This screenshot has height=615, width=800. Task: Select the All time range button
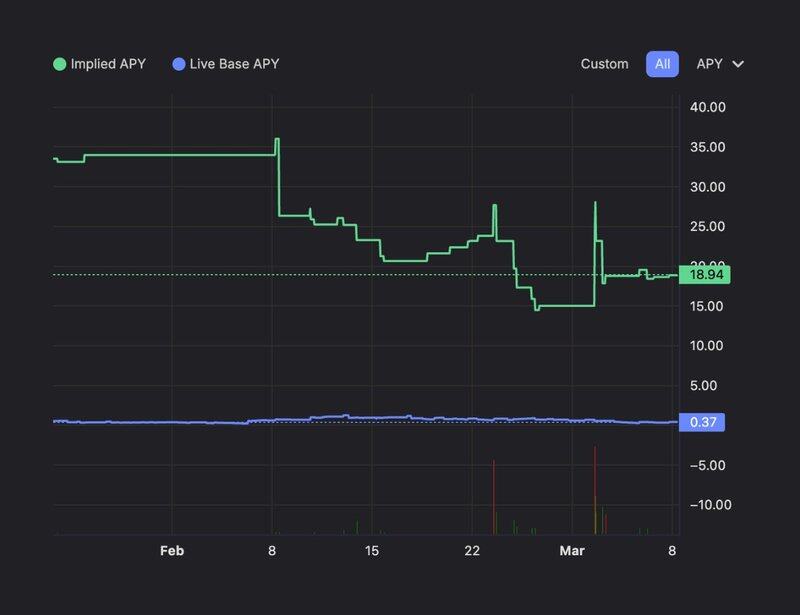[x=662, y=64]
